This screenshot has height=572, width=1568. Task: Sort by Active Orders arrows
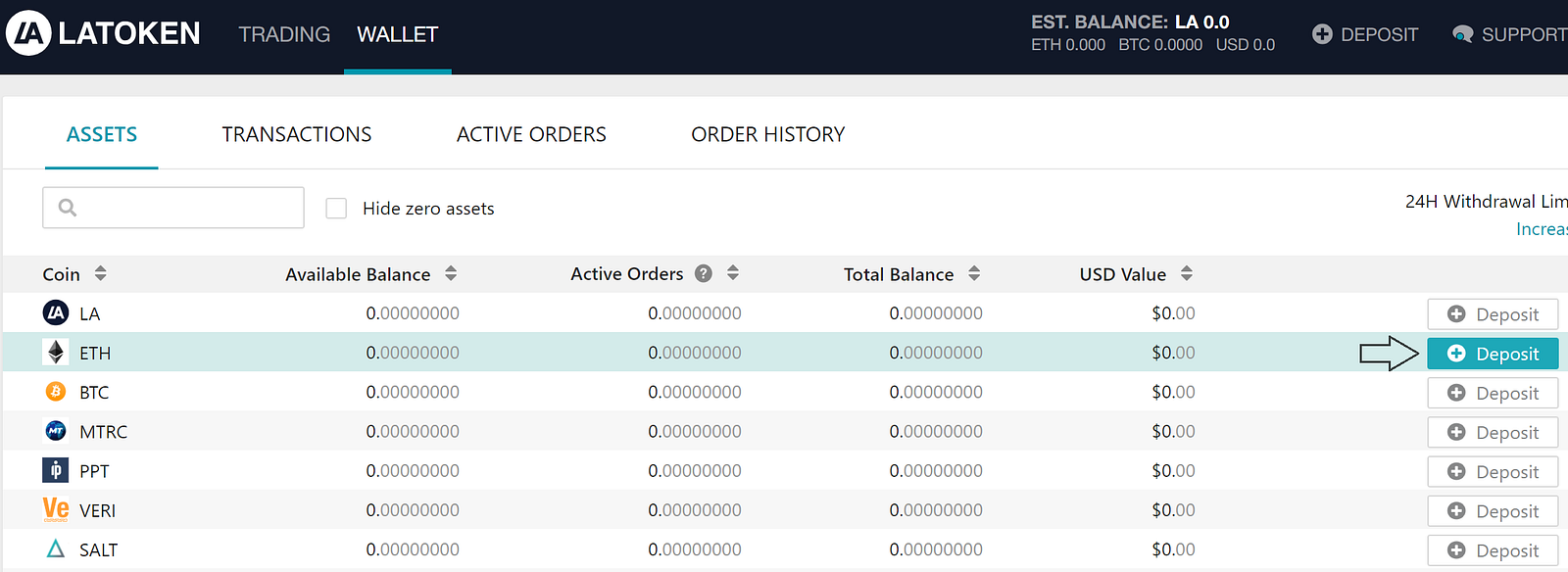[733, 273]
